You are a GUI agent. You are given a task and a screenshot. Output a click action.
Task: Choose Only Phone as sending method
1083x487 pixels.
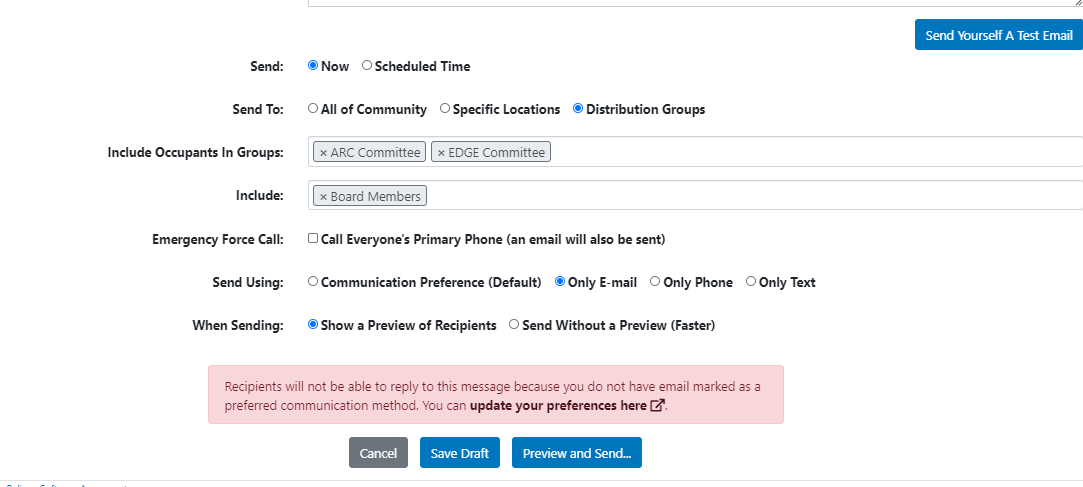pyautogui.click(x=655, y=281)
